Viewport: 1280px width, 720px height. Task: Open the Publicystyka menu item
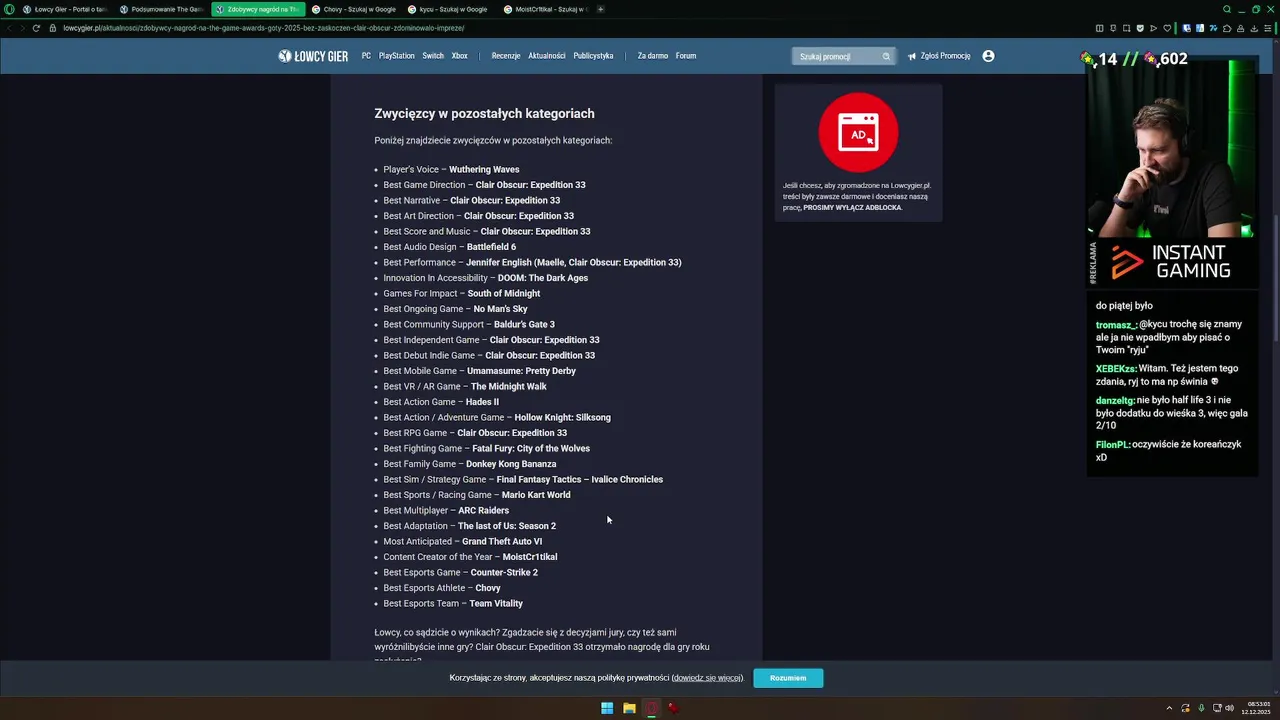(593, 56)
